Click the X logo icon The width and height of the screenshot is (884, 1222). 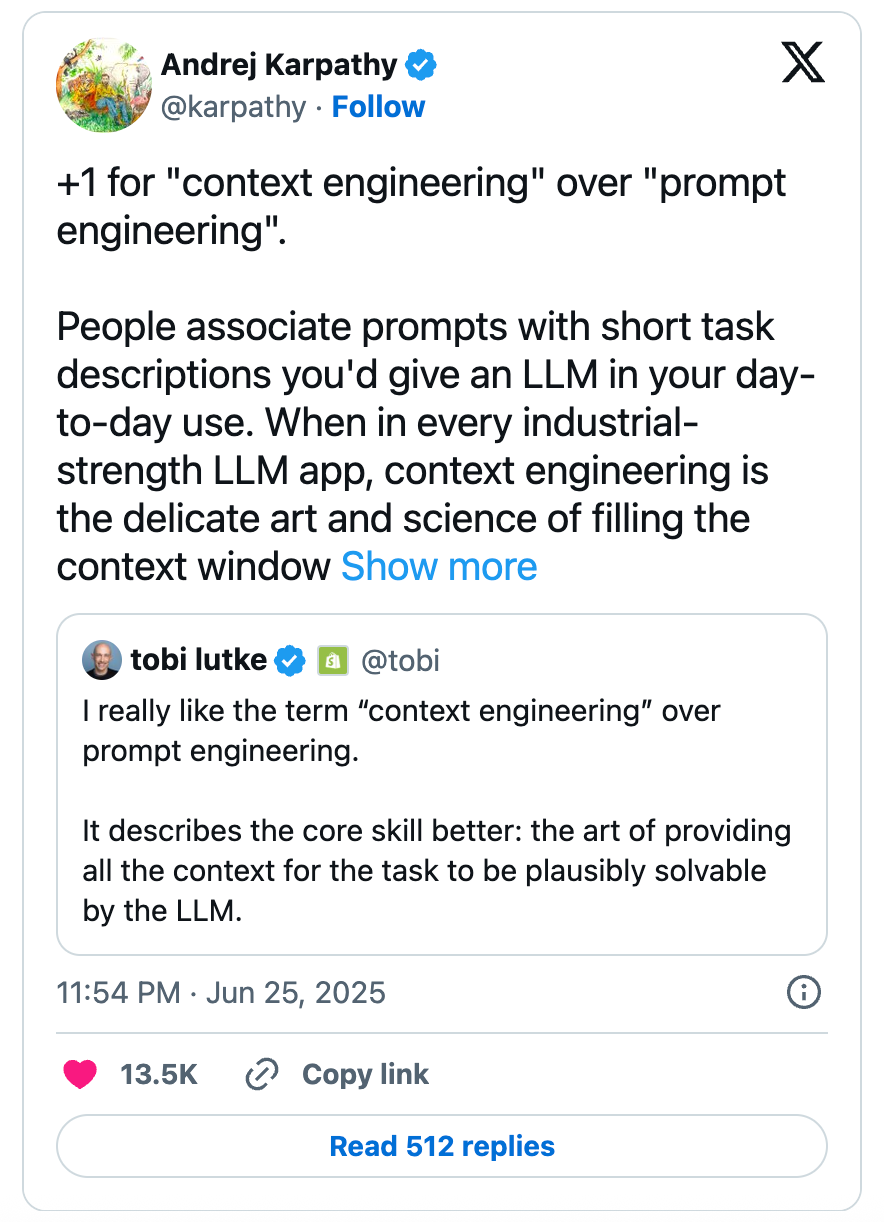tap(802, 65)
